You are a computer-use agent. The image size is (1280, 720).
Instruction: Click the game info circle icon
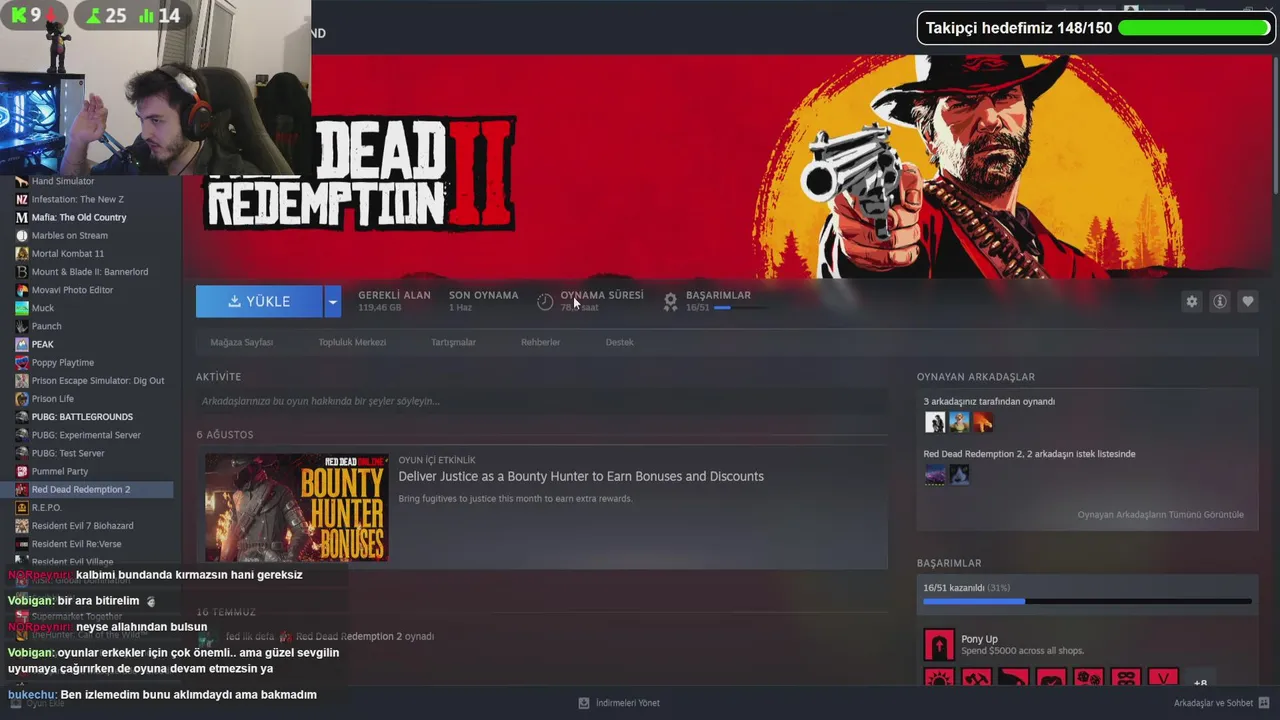(1219, 301)
